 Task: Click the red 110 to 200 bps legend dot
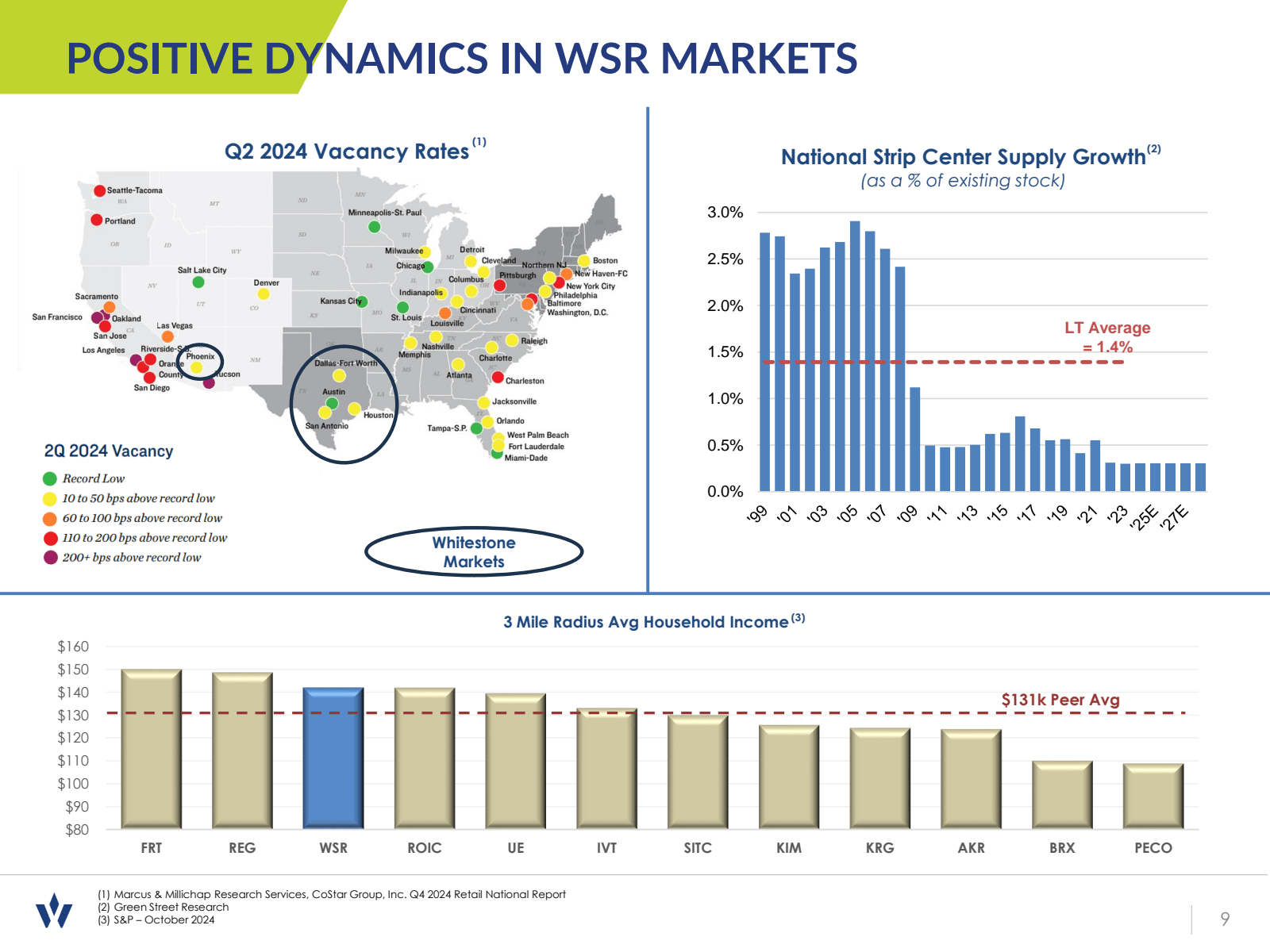click(x=50, y=538)
